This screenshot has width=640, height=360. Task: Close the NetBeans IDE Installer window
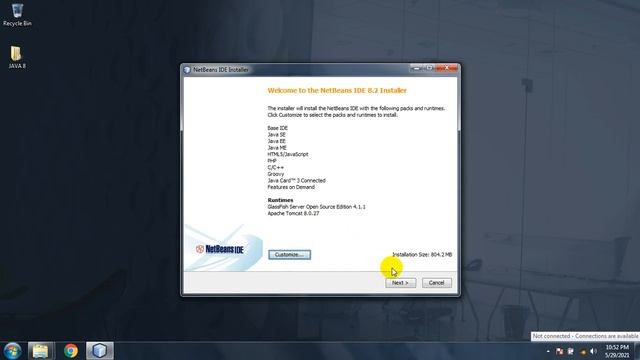click(447, 68)
